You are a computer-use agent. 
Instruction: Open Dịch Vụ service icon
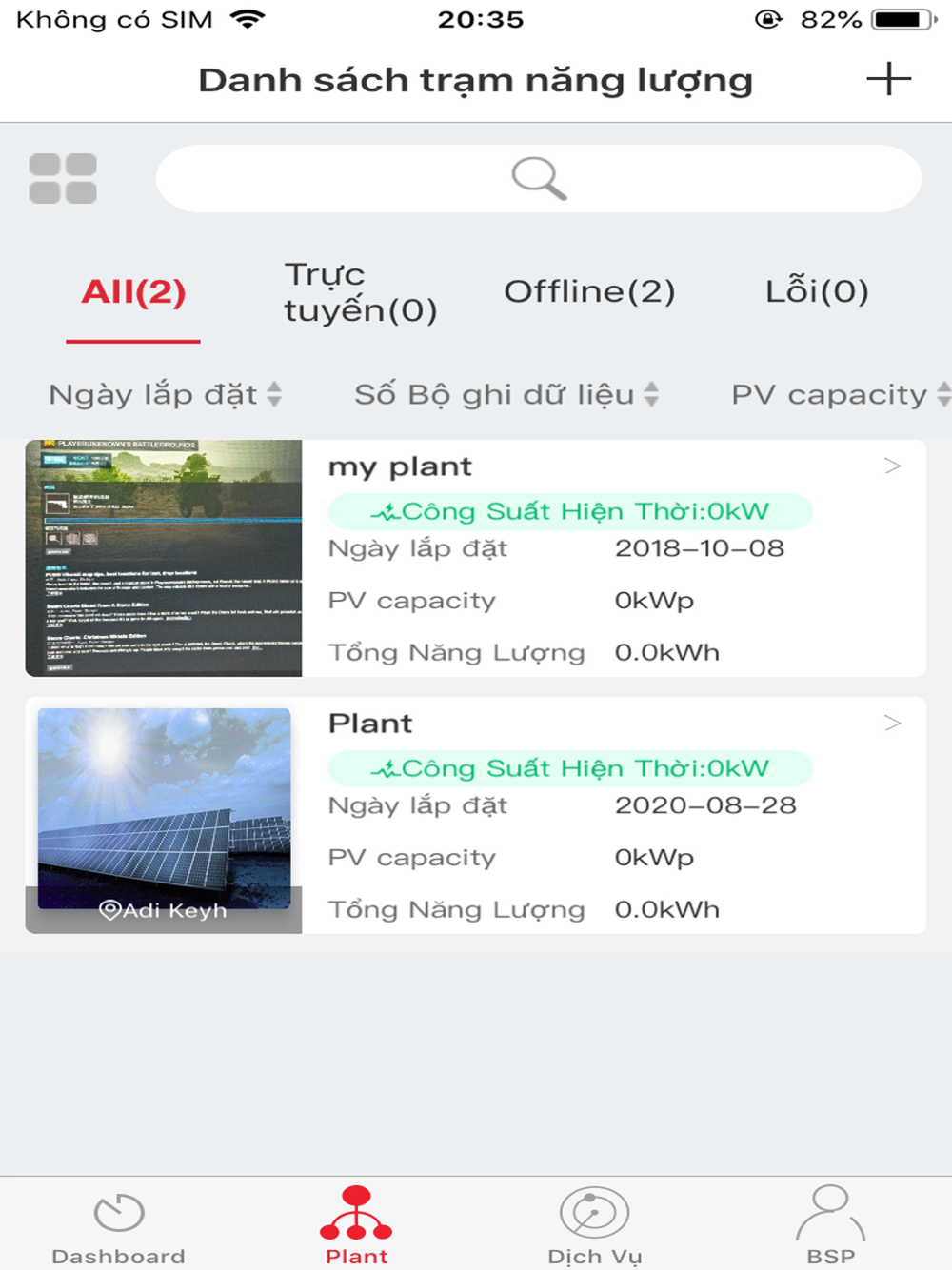pyautogui.click(x=594, y=1213)
